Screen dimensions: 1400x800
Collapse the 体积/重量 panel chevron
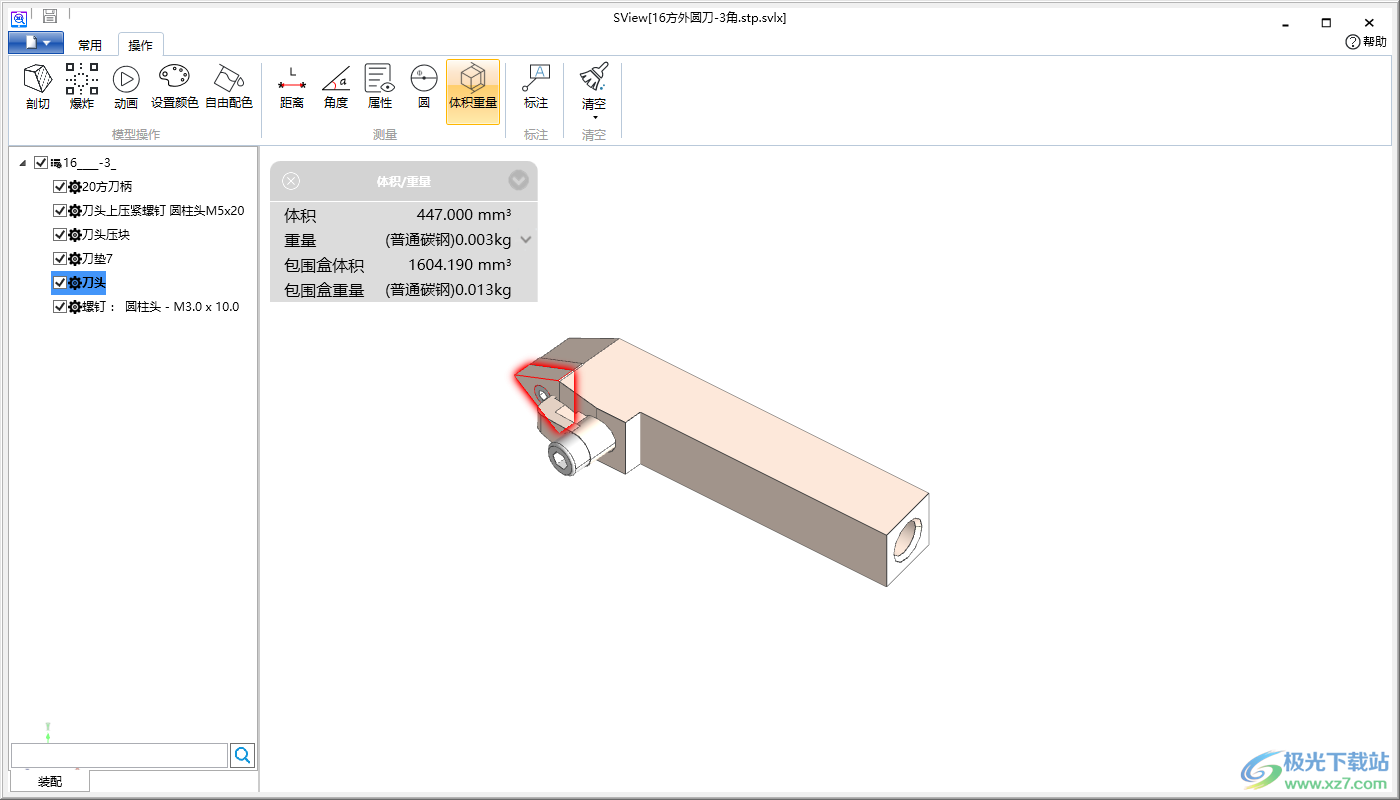(518, 180)
